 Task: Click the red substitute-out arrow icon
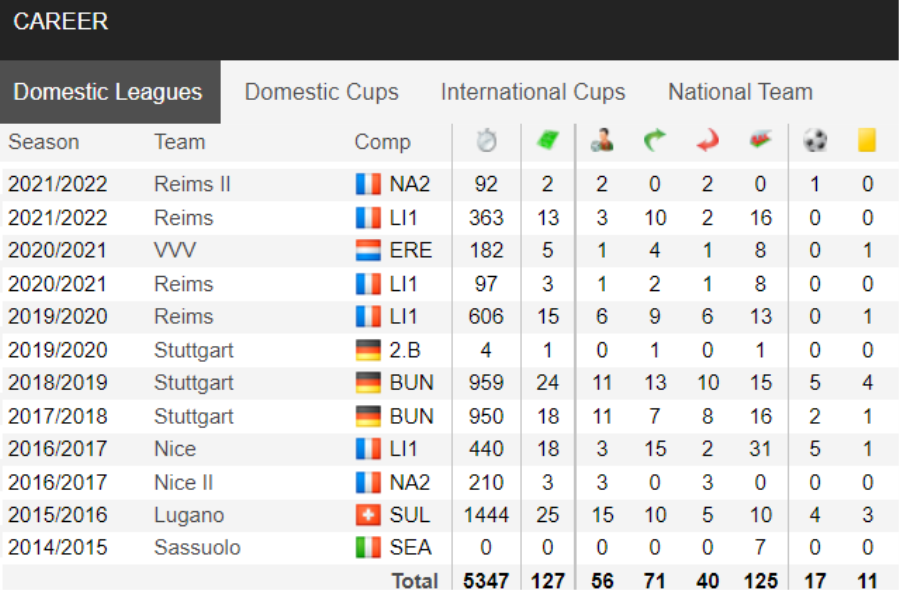pyautogui.click(x=708, y=140)
